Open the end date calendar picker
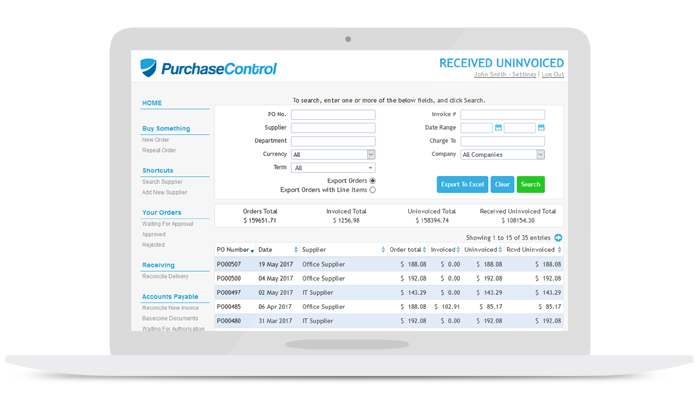Screen dimensions: 700x400 click(x=541, y=128)
